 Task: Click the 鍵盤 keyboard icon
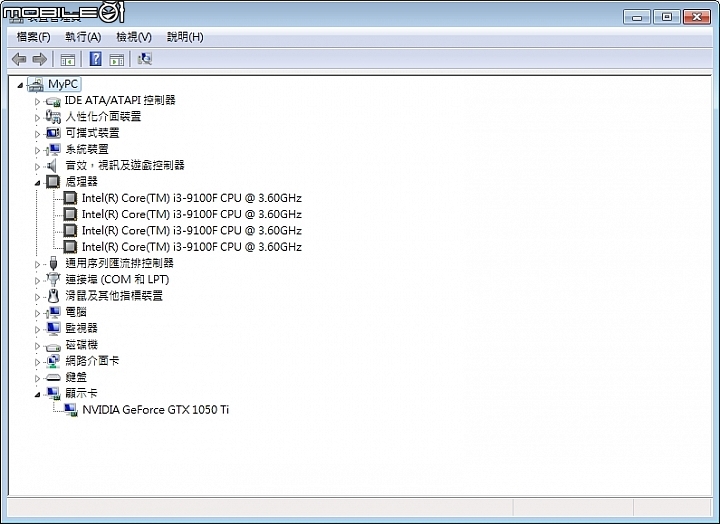pos(53,378)
